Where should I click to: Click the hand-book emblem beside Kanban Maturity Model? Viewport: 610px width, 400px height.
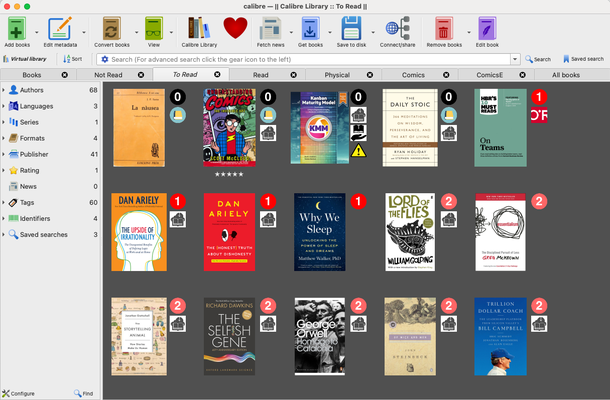[358, 133]
